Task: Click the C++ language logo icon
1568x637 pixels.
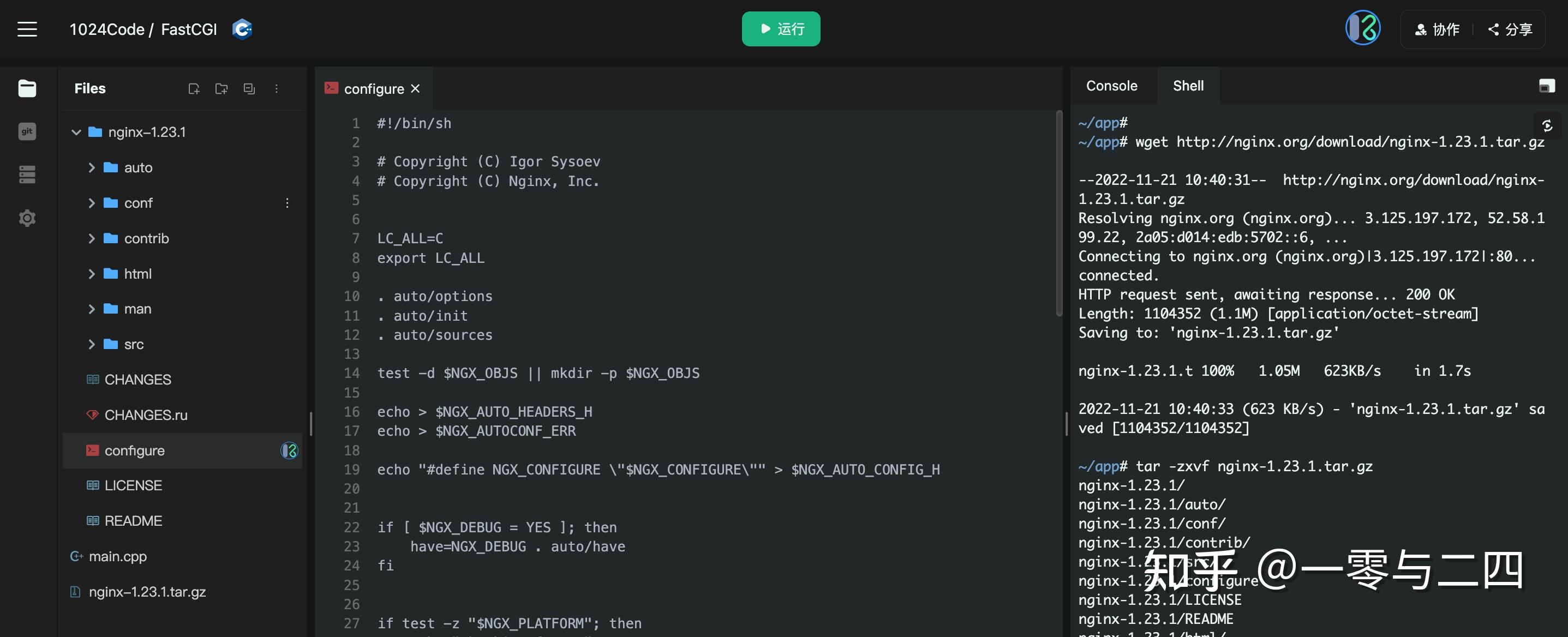Action: (242, 29)
